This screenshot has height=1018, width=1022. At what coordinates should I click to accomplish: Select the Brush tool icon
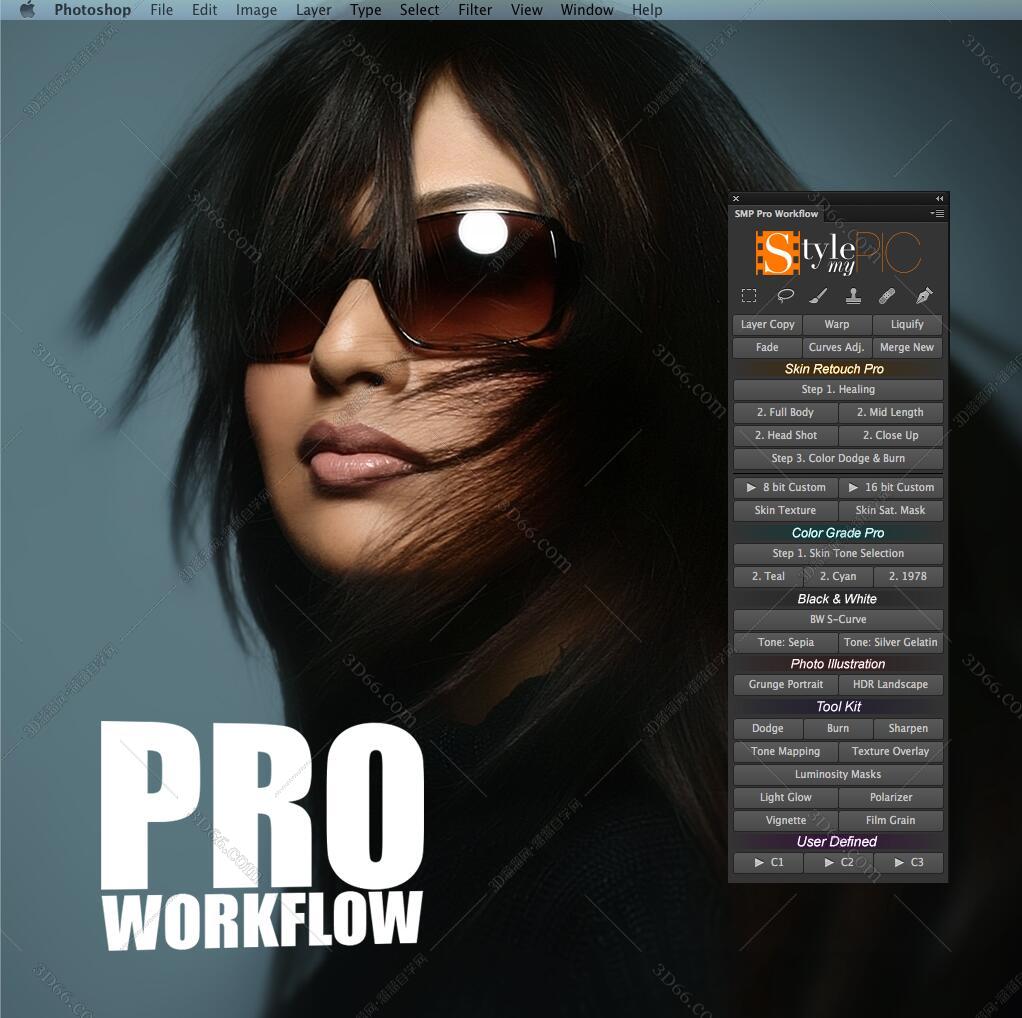pos(818,296)
